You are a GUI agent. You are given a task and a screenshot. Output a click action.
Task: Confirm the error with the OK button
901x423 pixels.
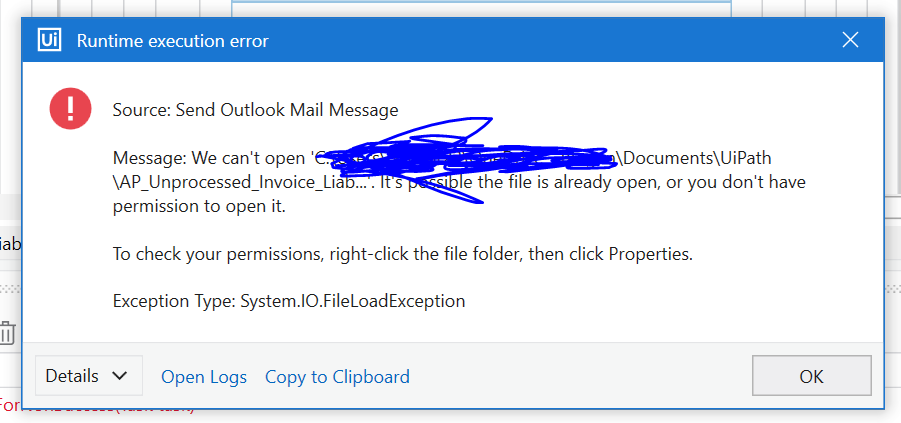coord(811,376)
